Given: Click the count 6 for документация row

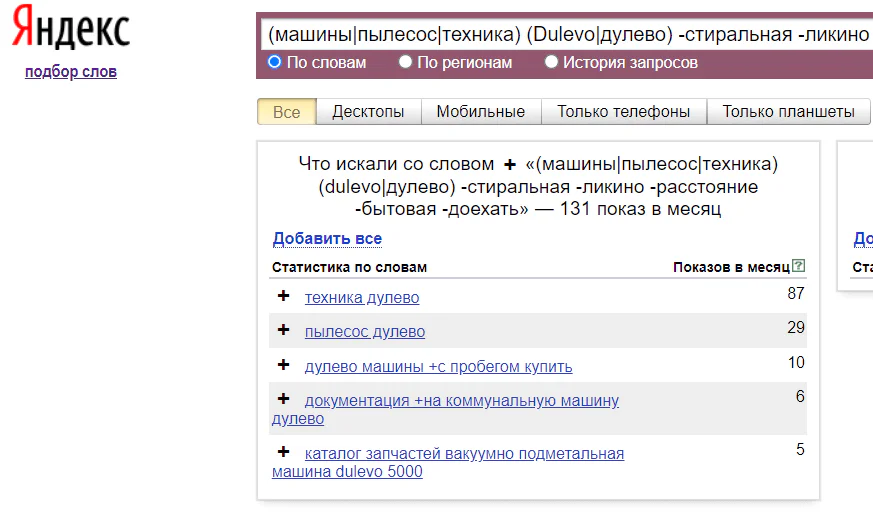Looking at the screenshot, I should click(800, 396).
